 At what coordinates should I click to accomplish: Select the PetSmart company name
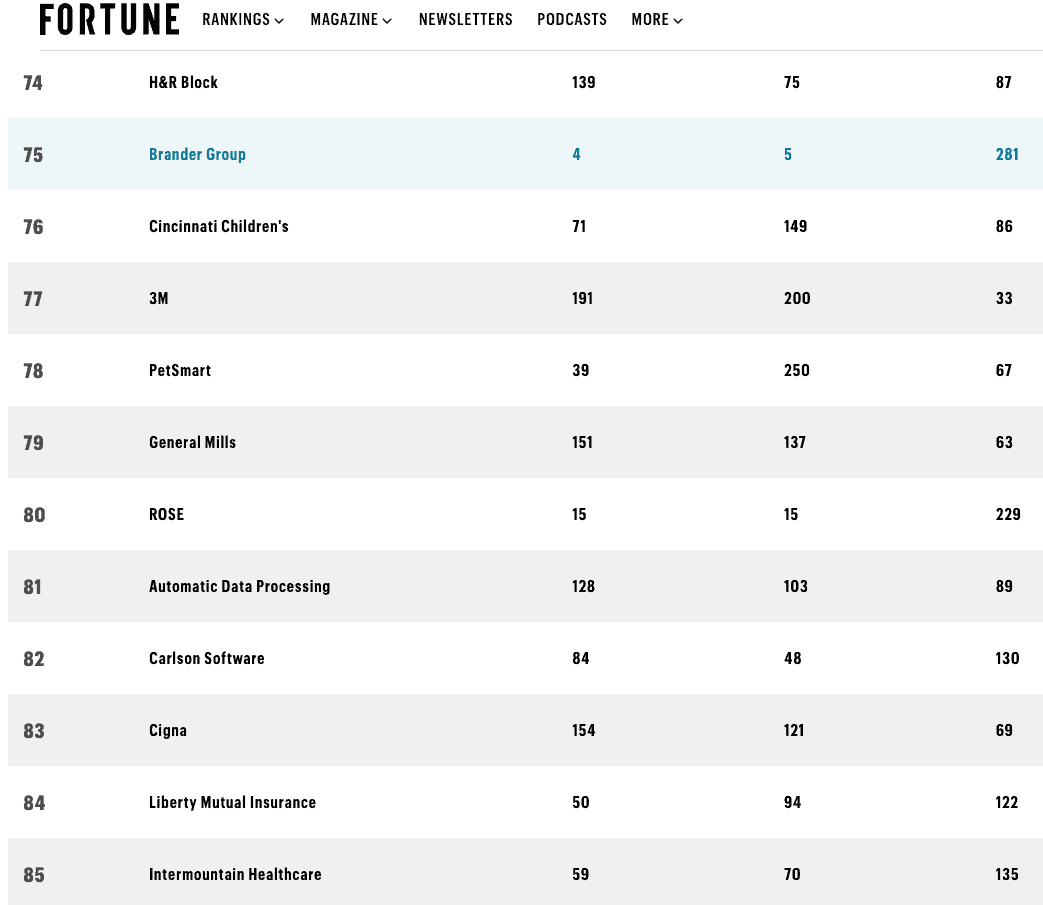pos(180,370)
